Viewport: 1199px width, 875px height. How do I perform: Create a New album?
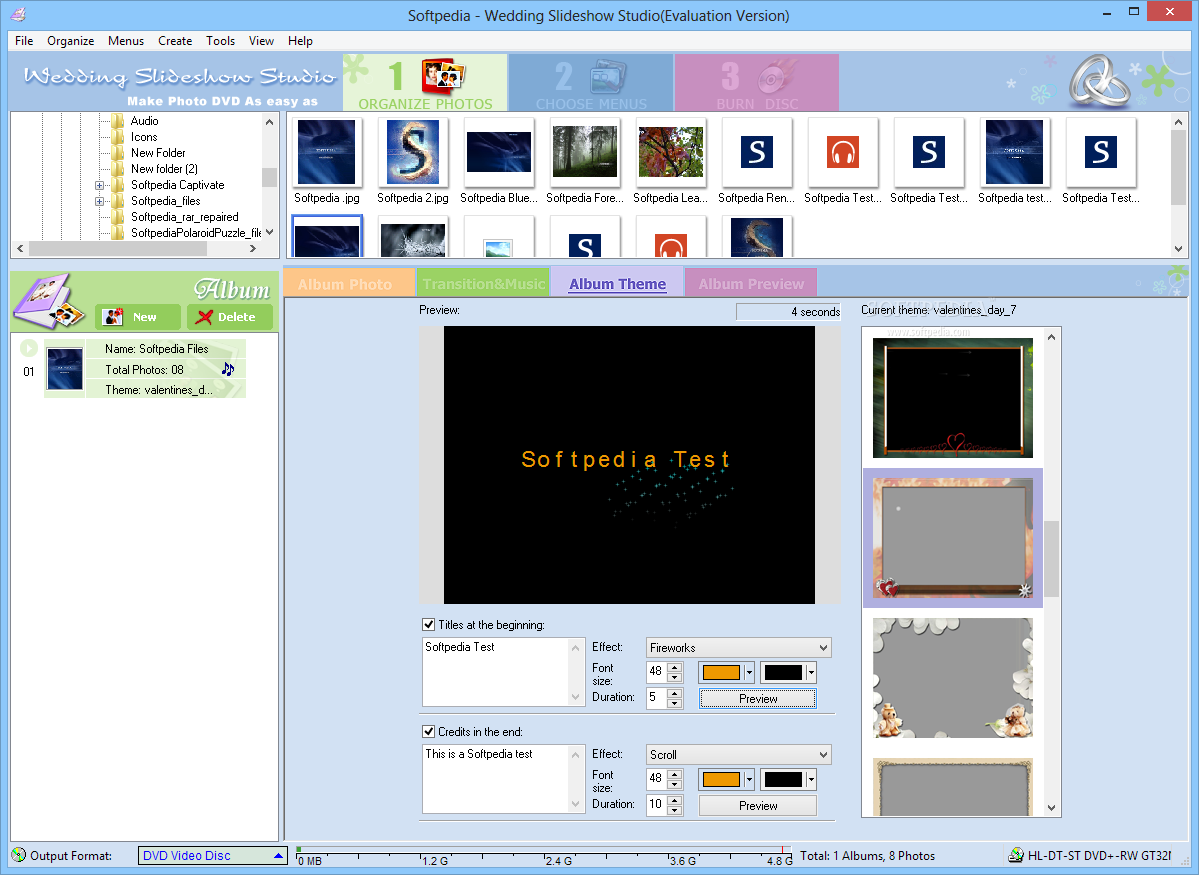(138, 317)
